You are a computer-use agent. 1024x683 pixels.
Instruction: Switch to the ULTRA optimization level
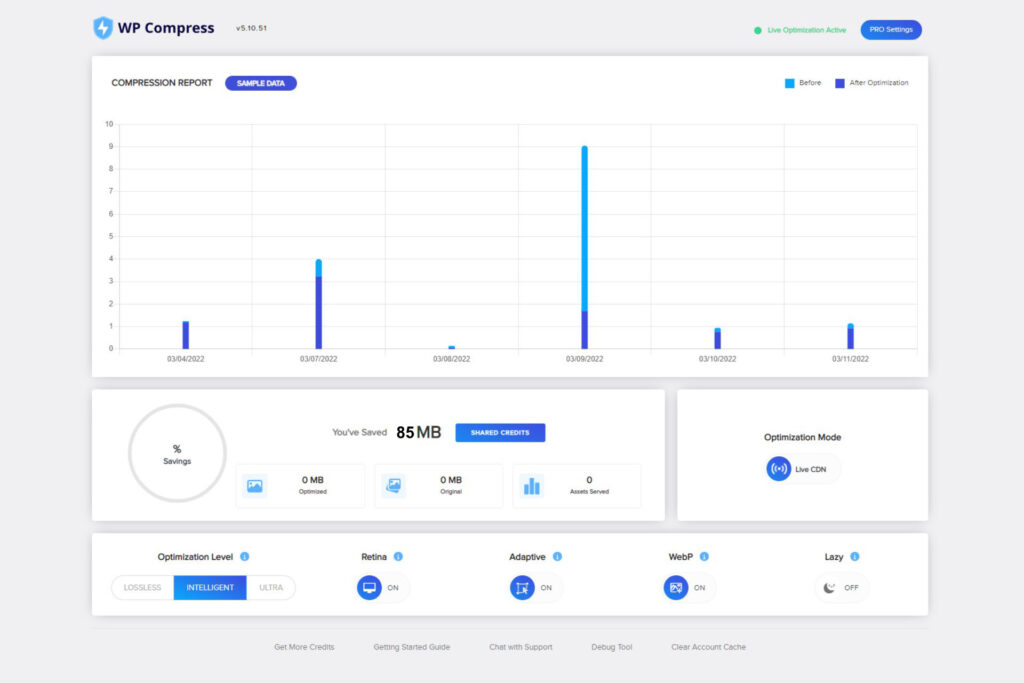(x=271, y=588)
